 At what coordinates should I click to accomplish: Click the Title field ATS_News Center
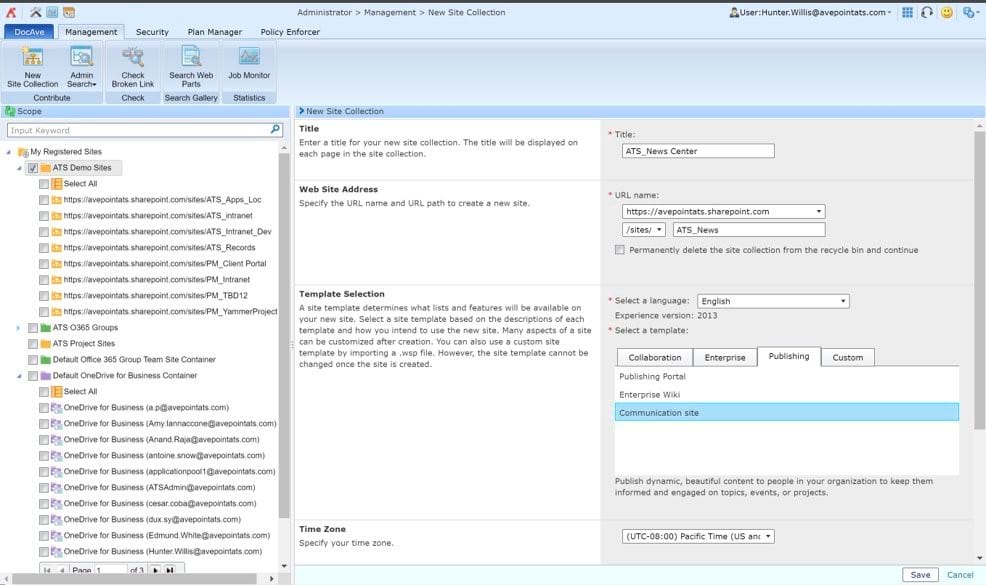[x=698, y=151]
